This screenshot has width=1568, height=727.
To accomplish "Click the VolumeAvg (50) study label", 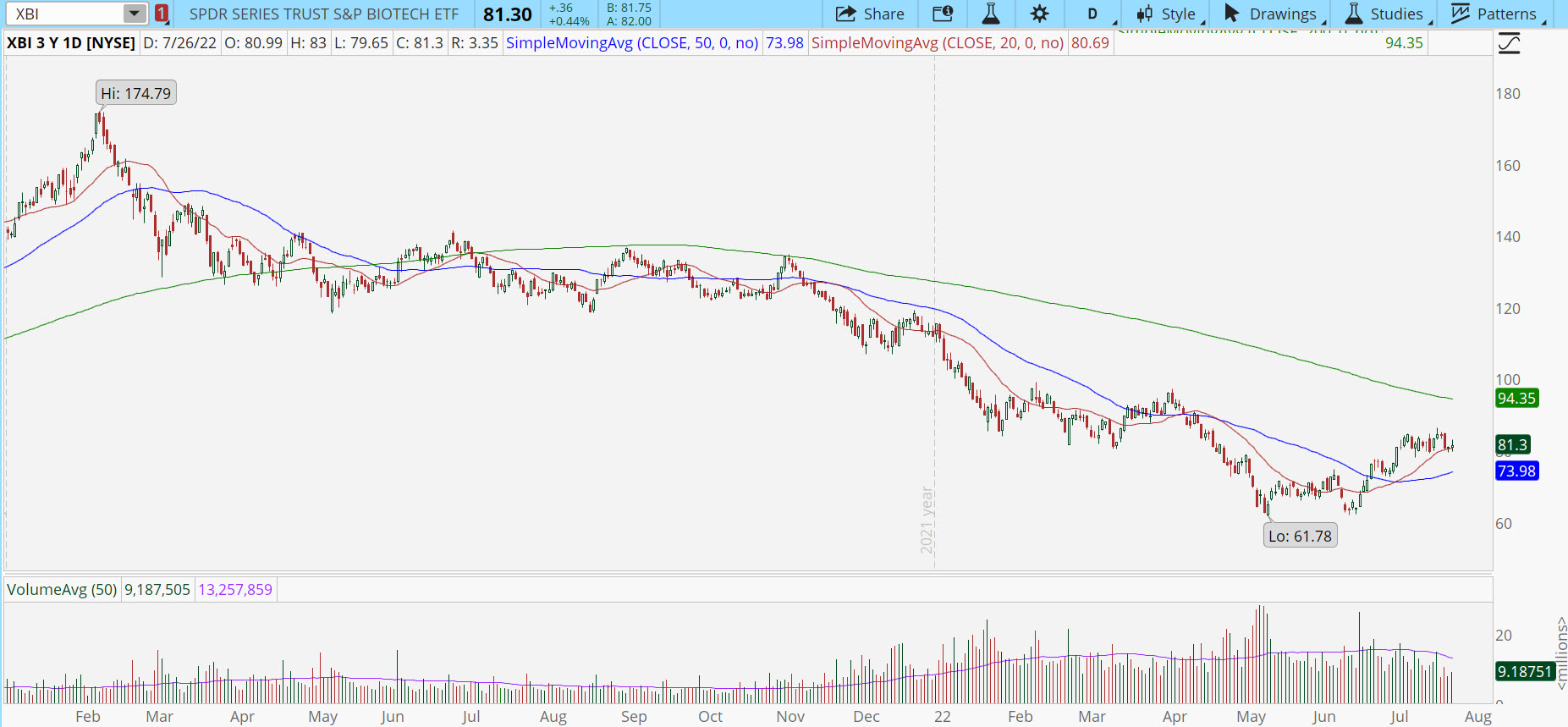I will (x=62, y=590).
